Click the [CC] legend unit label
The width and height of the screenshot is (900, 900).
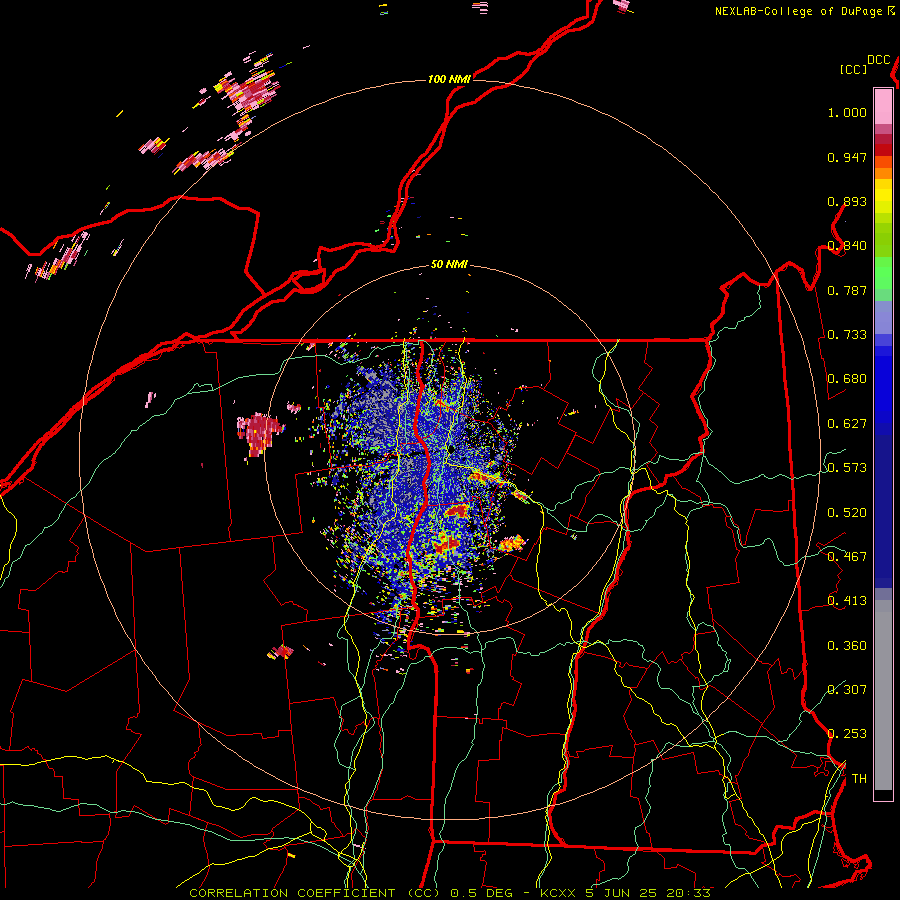pyautogui.click(x=854, y=69)
